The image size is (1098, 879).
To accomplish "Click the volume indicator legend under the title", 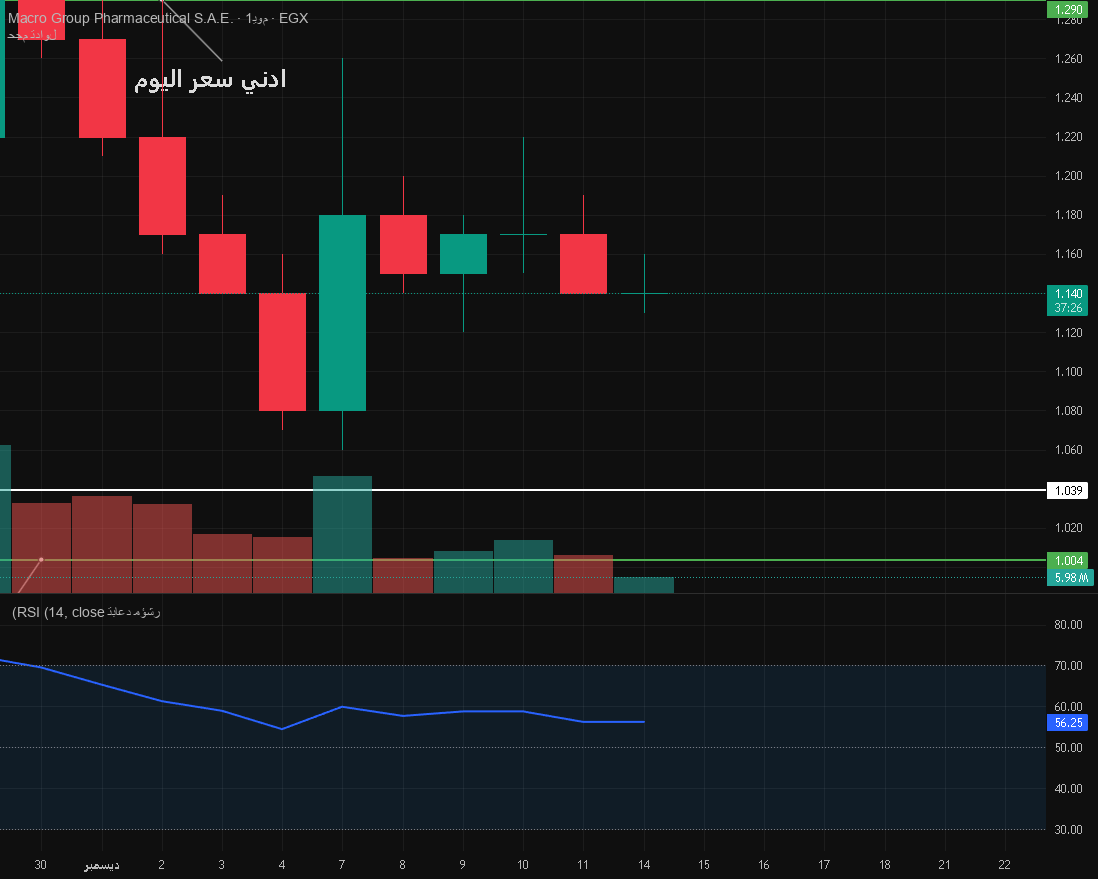I will click(x=32, y=35).
